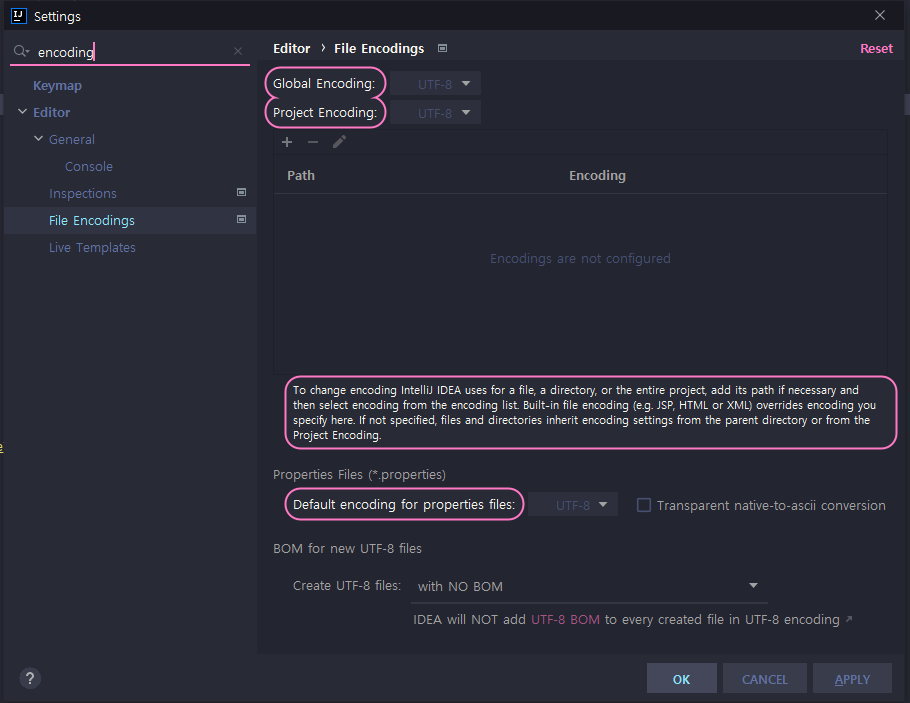Select Live Templates settings item
910x703 pixels.
(x=92, y=247)
